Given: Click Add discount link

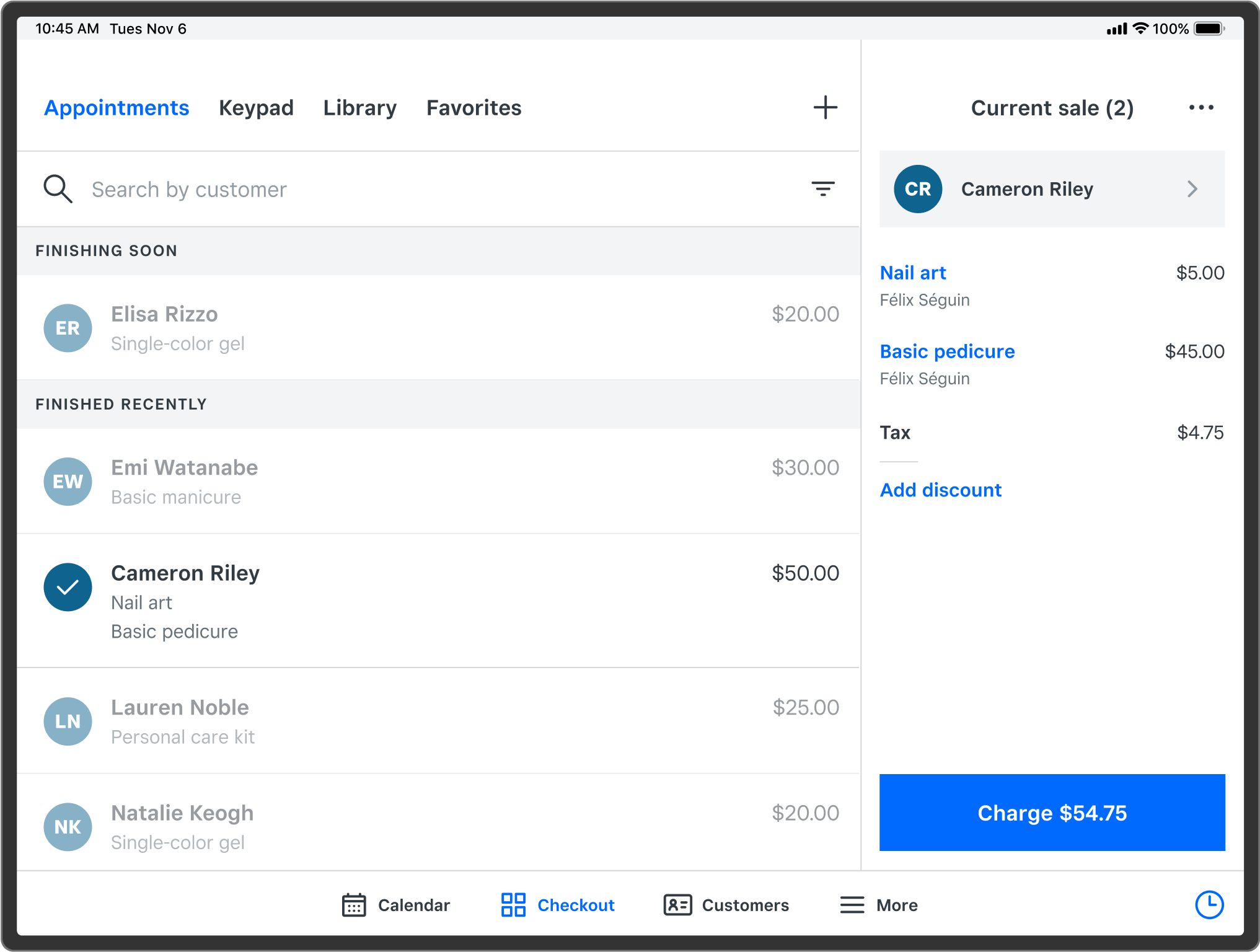Looking at the screenshot, I should (x=940, y=490).
